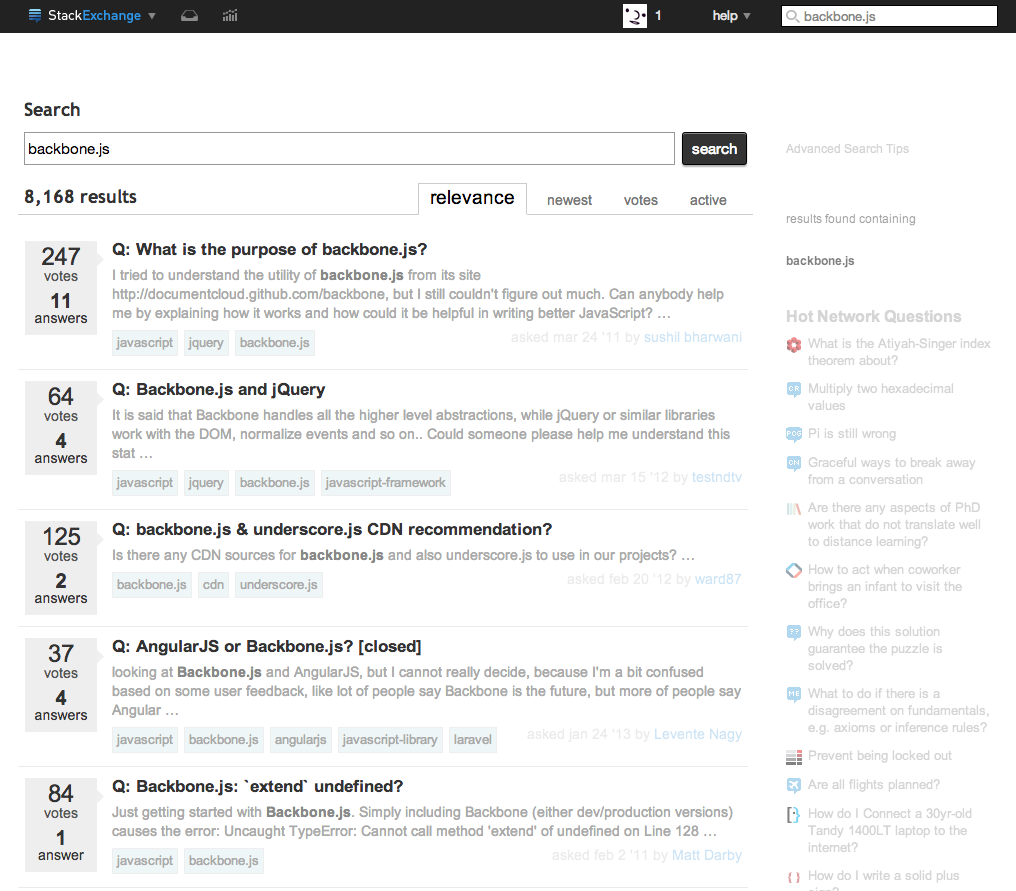Open the Advanced Search Tips link
Image resolution: width=1016 pixels, height=891 pixels.
(x=847, y=148)
